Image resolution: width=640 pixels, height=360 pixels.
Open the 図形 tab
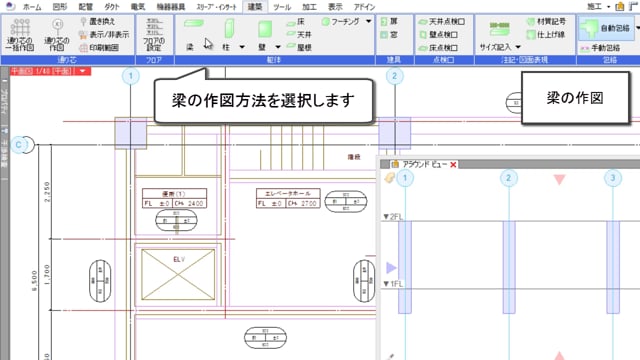tap(60, 7)
